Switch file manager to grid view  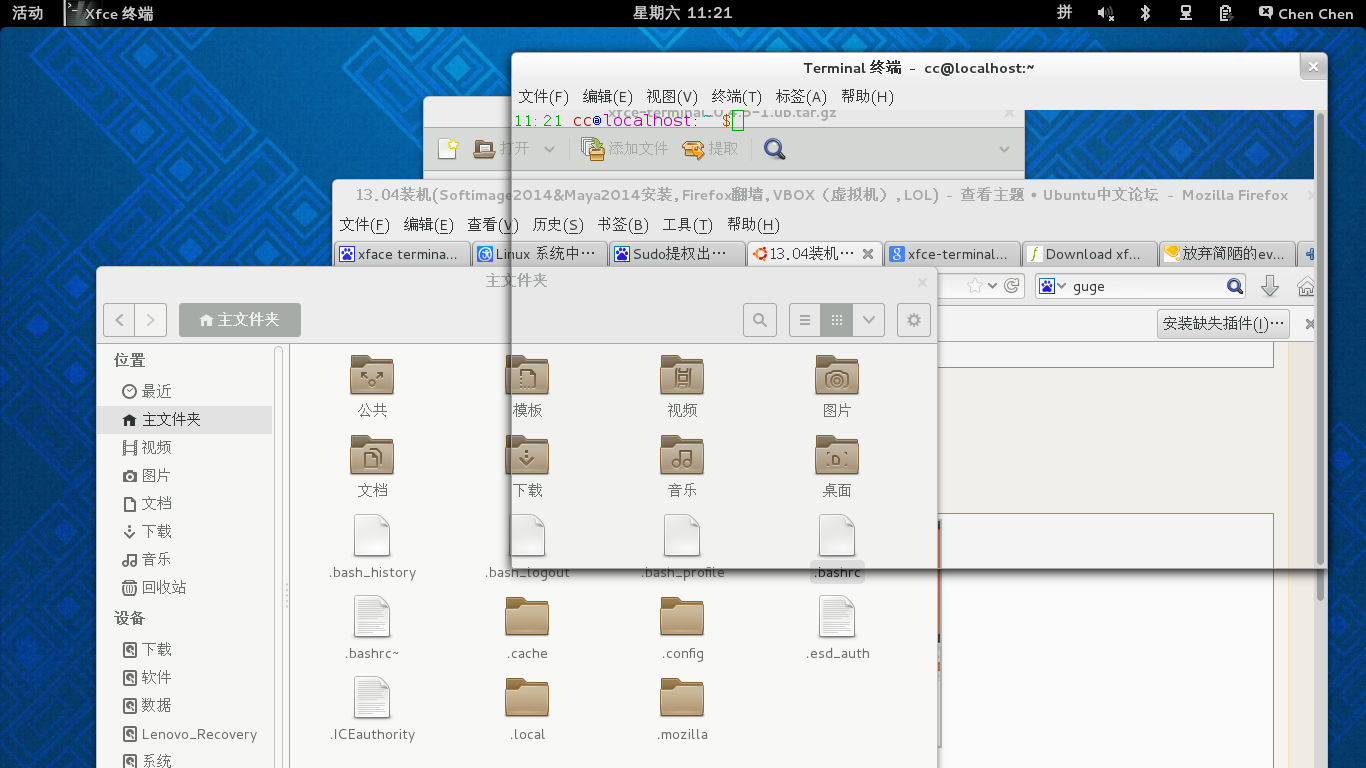(837, 320)
